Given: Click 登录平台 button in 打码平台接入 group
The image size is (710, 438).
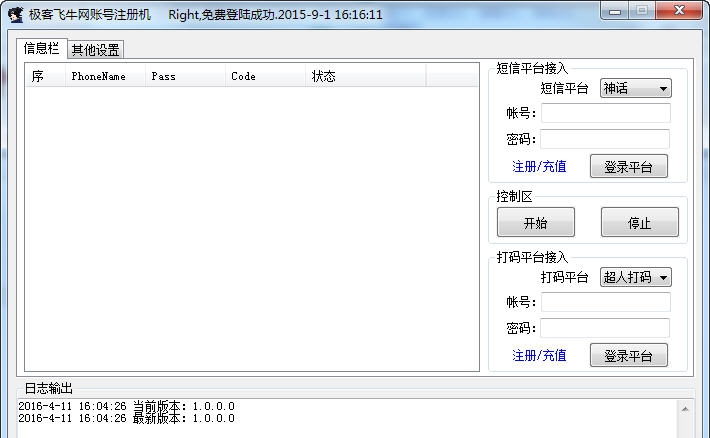Looking at the screenshot, I should 628,355.
